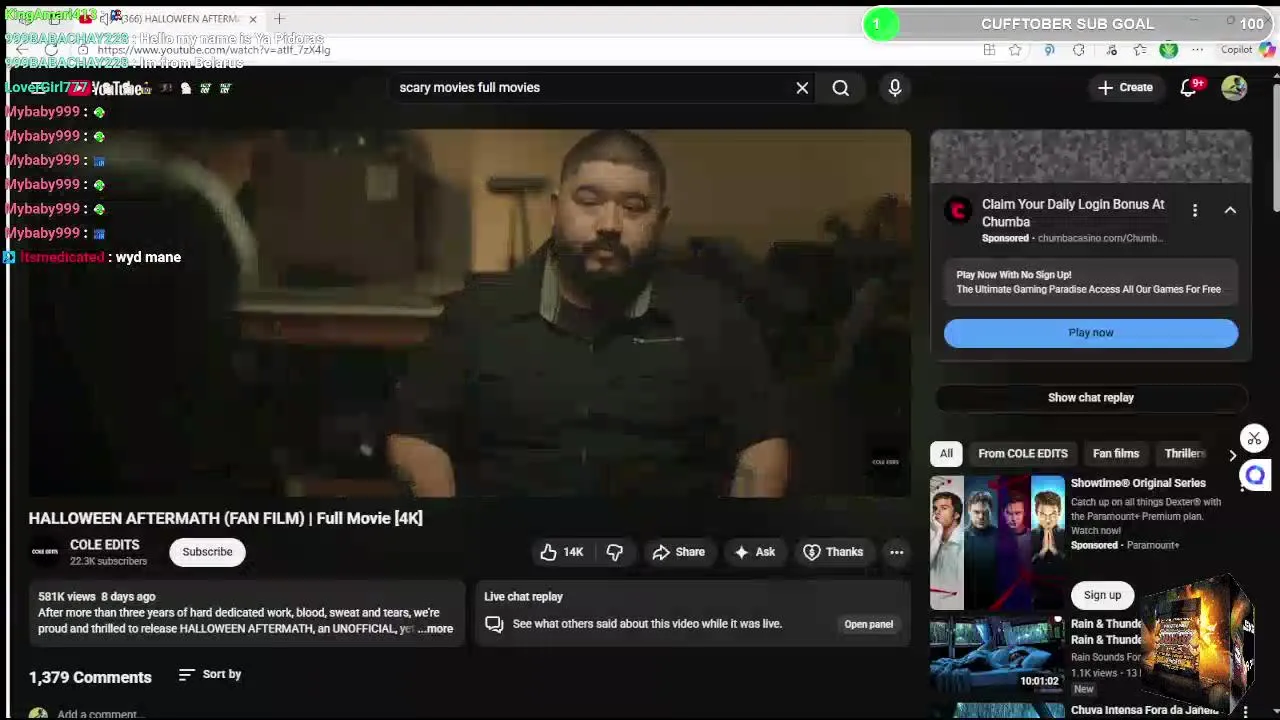
Task: Dislike the video with thumbs down
Action: pyautogui.click(x=614, y=552)
